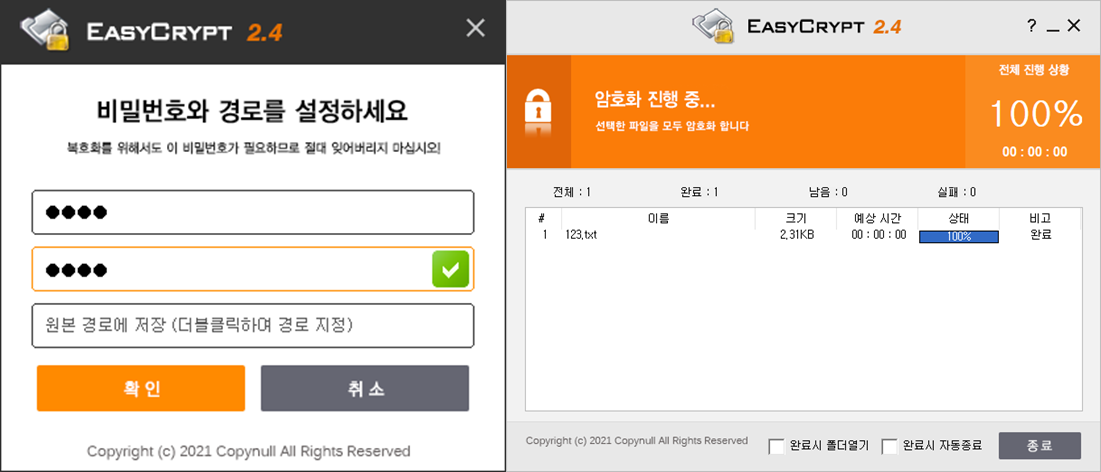
Task: Click the password warning sentence below the heading
Action: tap(253, 149)
